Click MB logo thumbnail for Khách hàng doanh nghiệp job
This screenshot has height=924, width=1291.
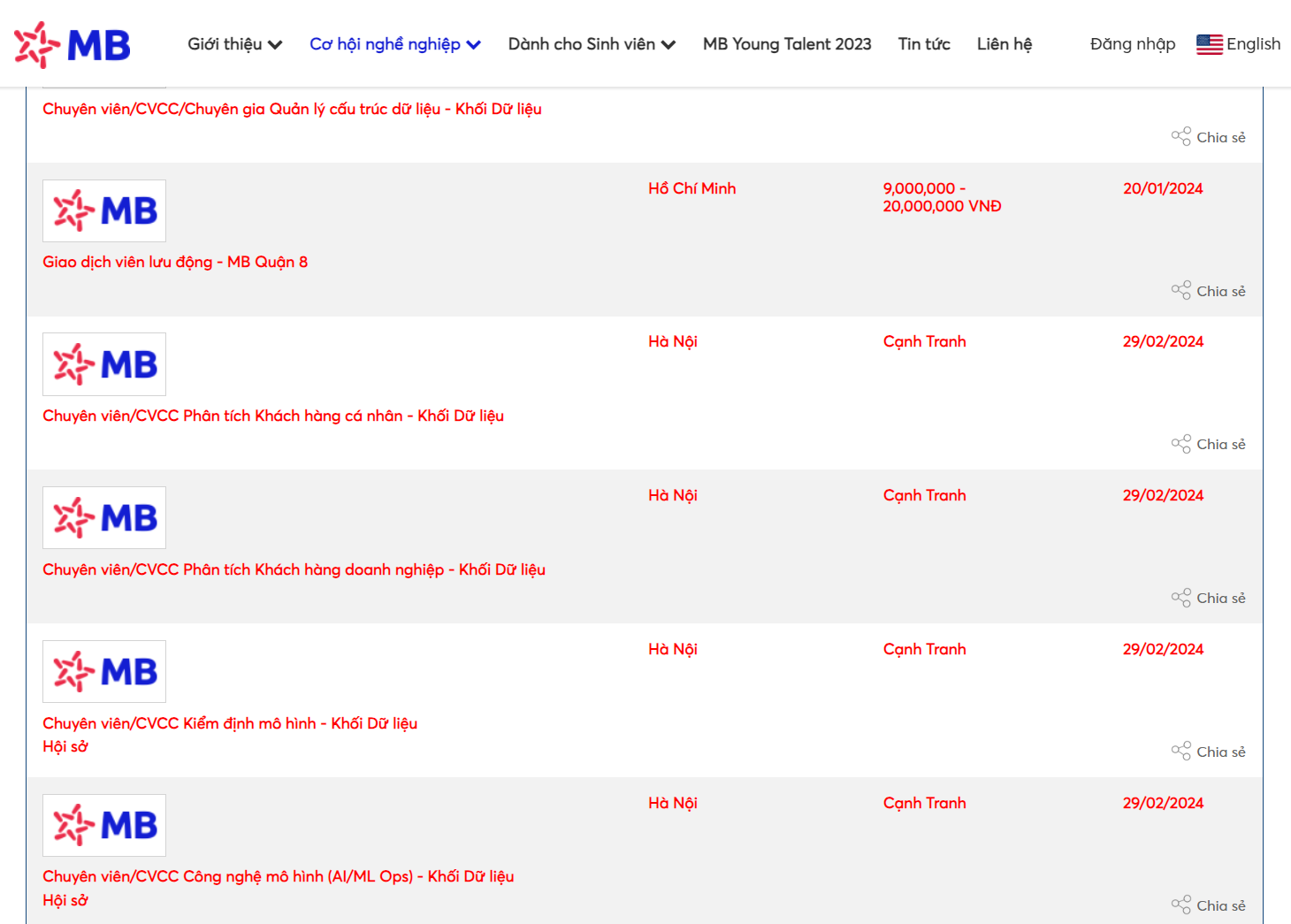pos(104,517)
